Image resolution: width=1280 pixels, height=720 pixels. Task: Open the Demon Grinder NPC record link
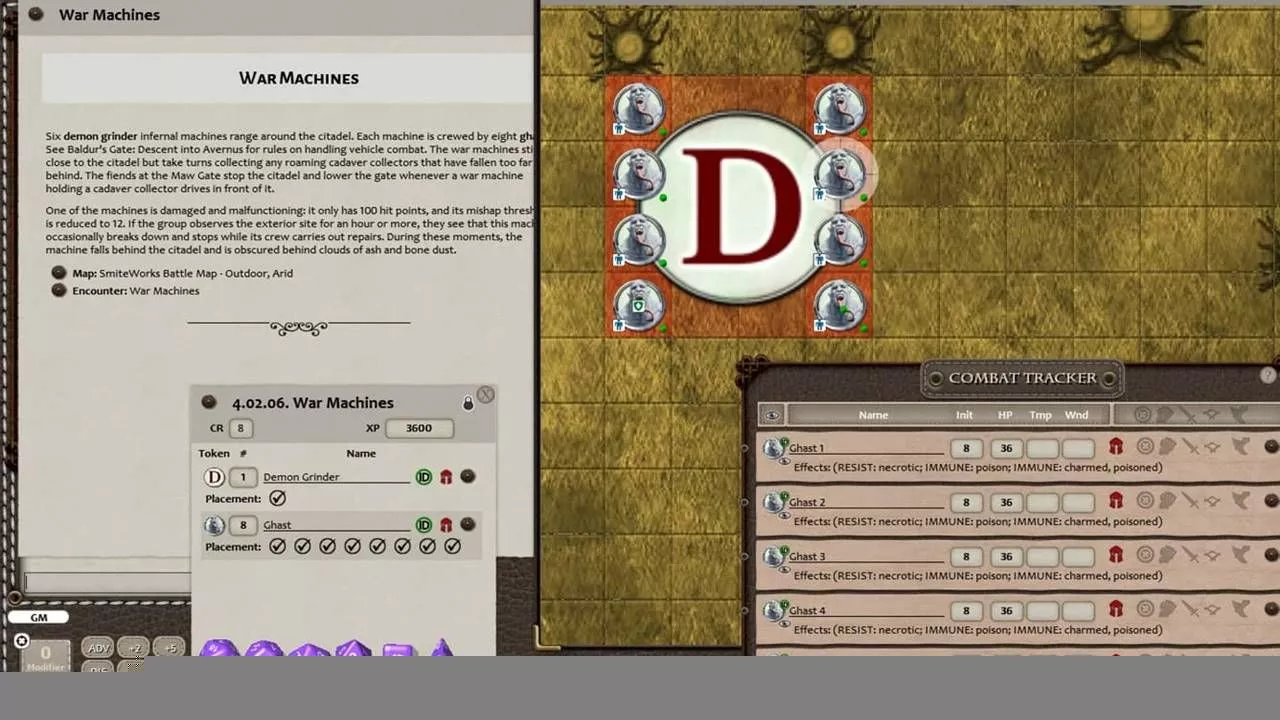pyautogui.click(x=467, y=477)
